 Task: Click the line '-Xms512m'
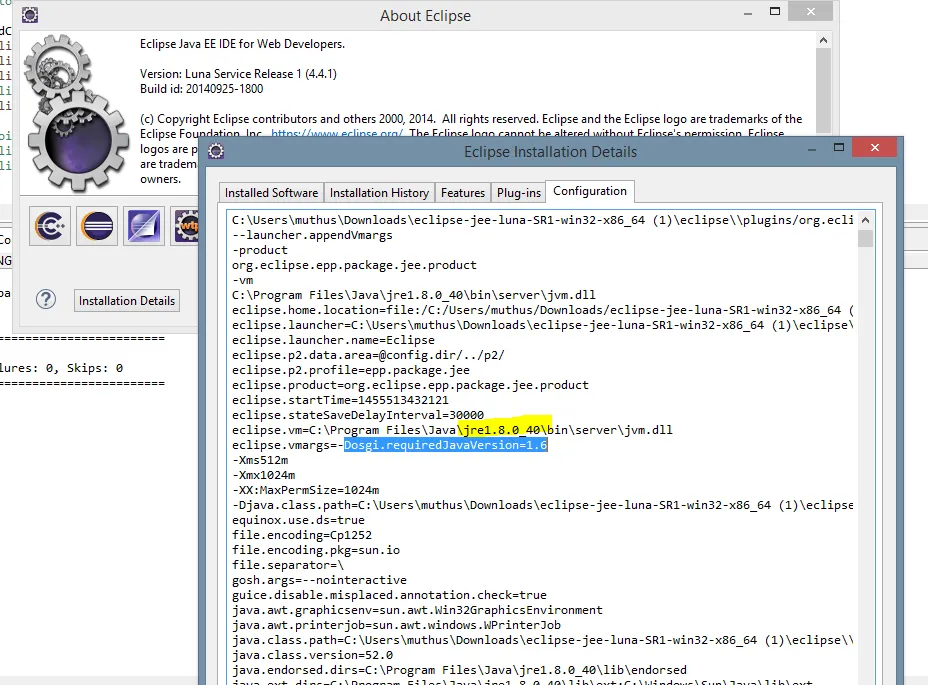[260, 460]
